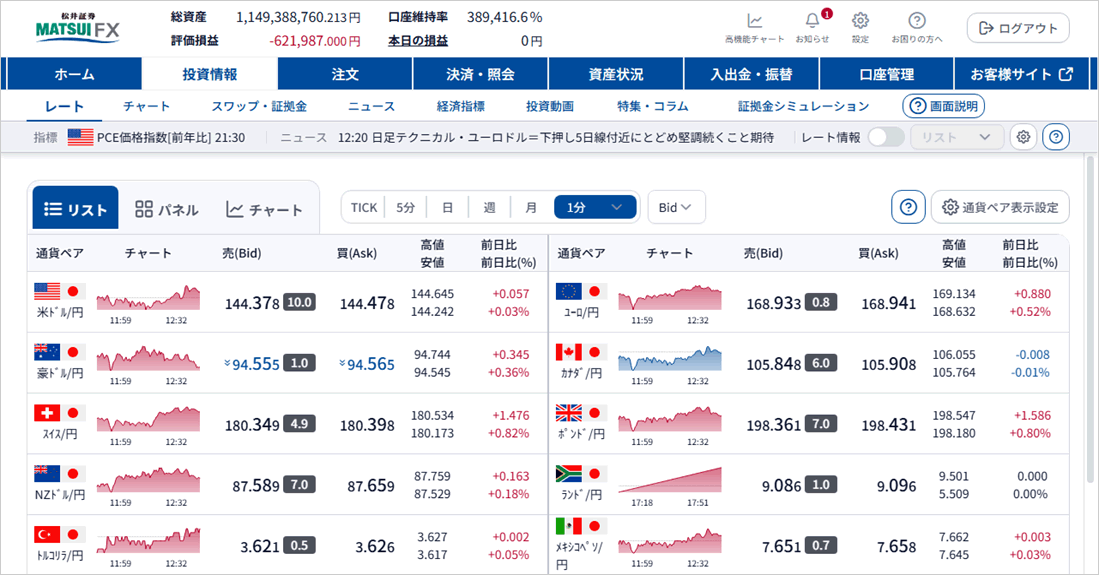
Task: Select the TICK interval option
Action: (364, 208)
